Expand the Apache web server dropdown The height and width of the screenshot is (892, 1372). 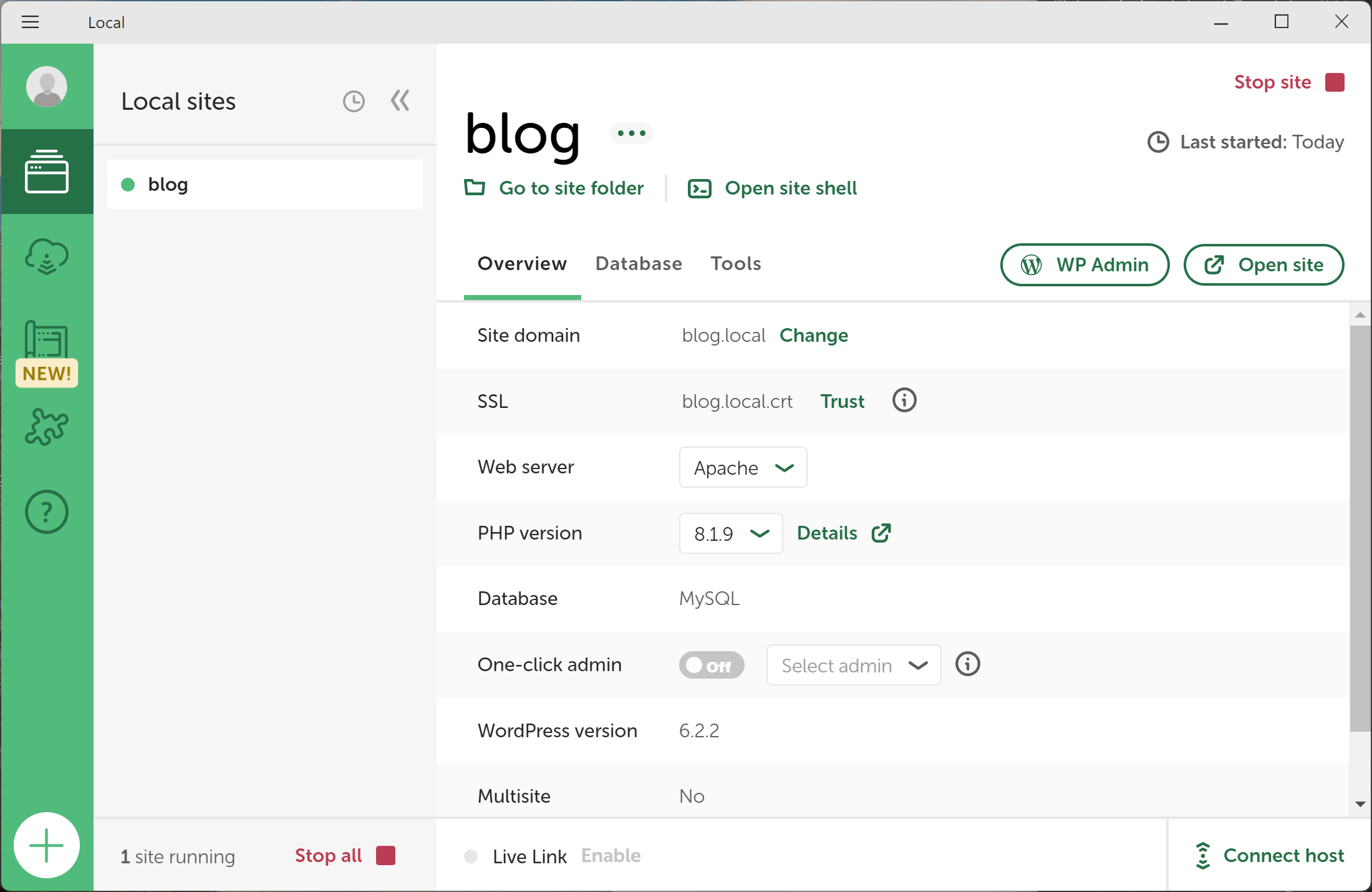click(x=743, y=467)
